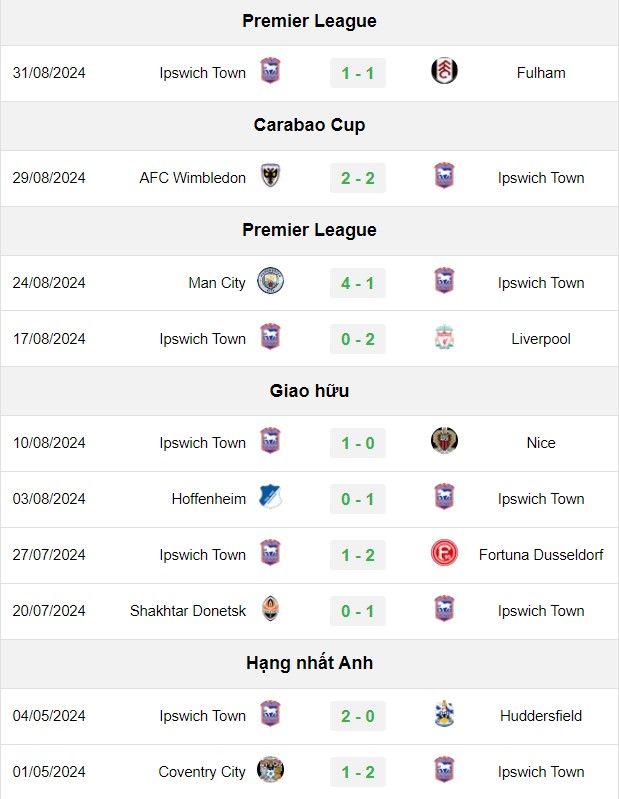Select the Giao hữu section header

tap(309, 391)
